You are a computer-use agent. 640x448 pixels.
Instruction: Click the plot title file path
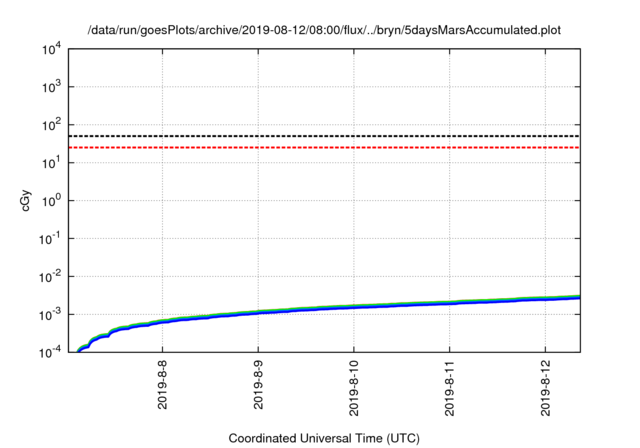tap(324, 30)
